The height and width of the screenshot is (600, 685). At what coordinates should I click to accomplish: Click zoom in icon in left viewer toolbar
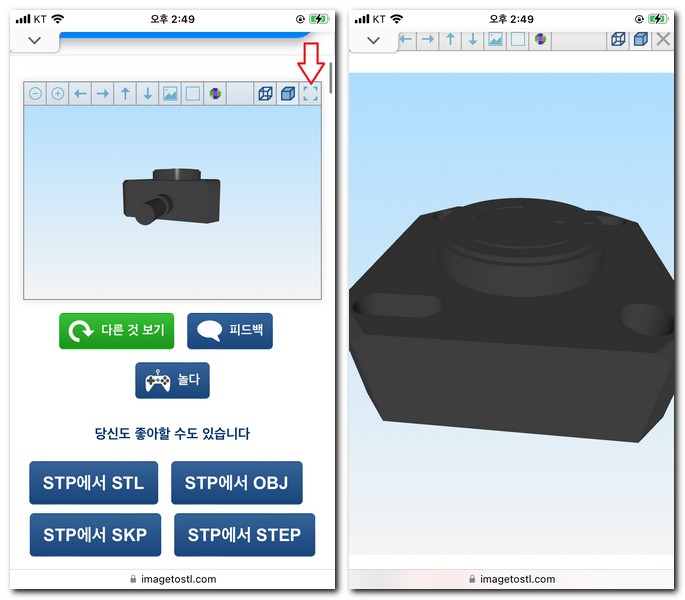coord(58,94)
